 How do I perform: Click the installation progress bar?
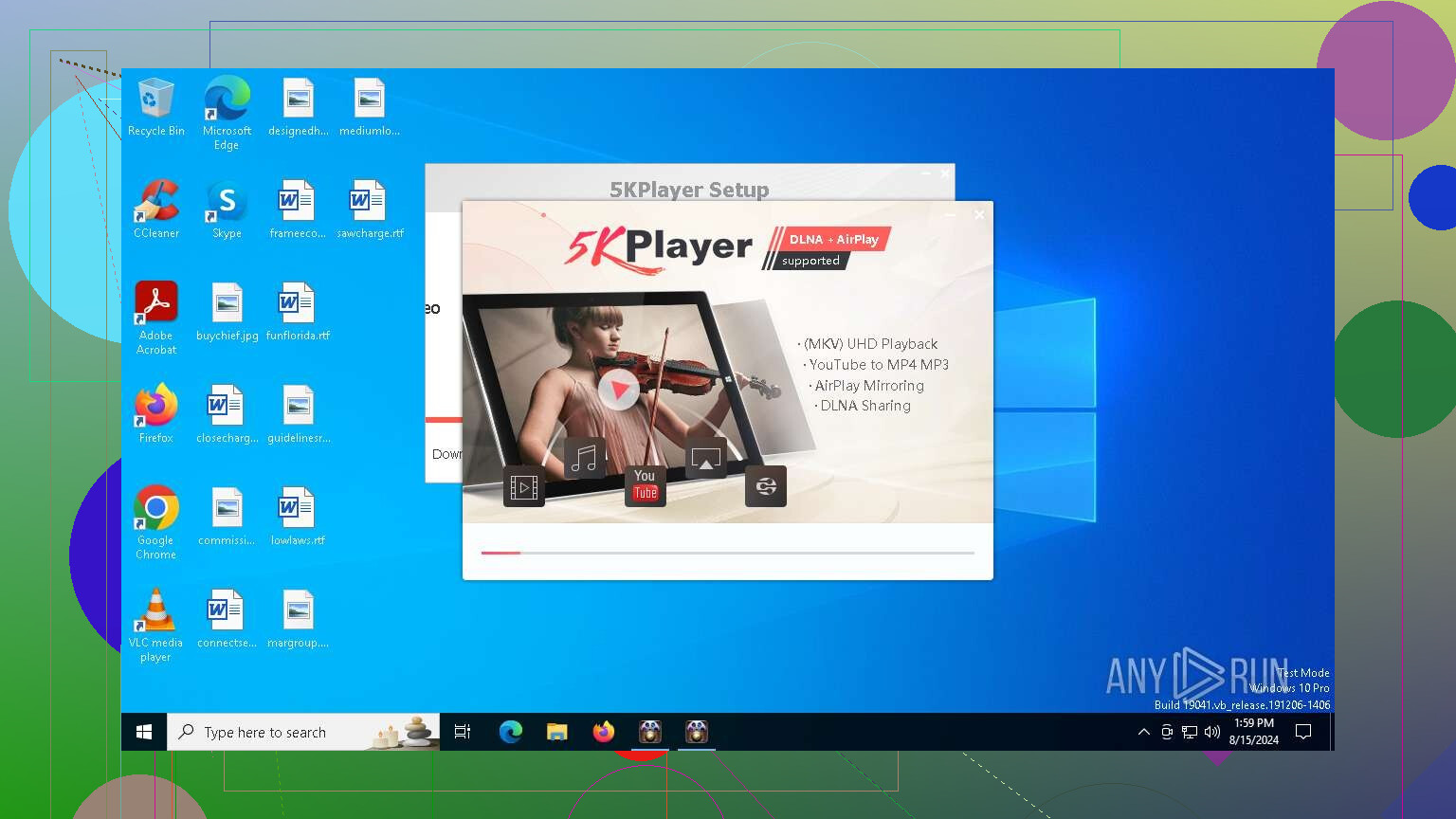click(727, 553)
